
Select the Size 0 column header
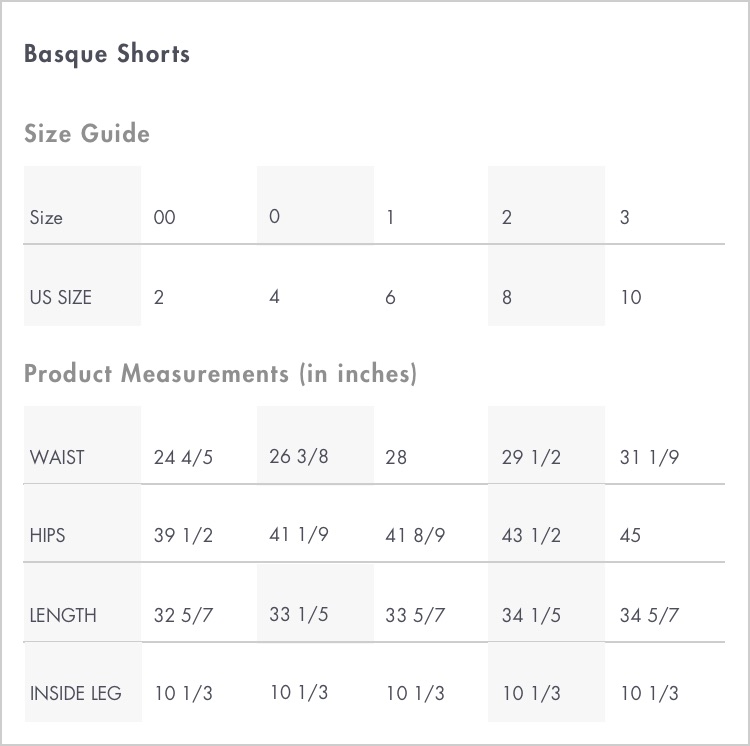coord(274,217)
